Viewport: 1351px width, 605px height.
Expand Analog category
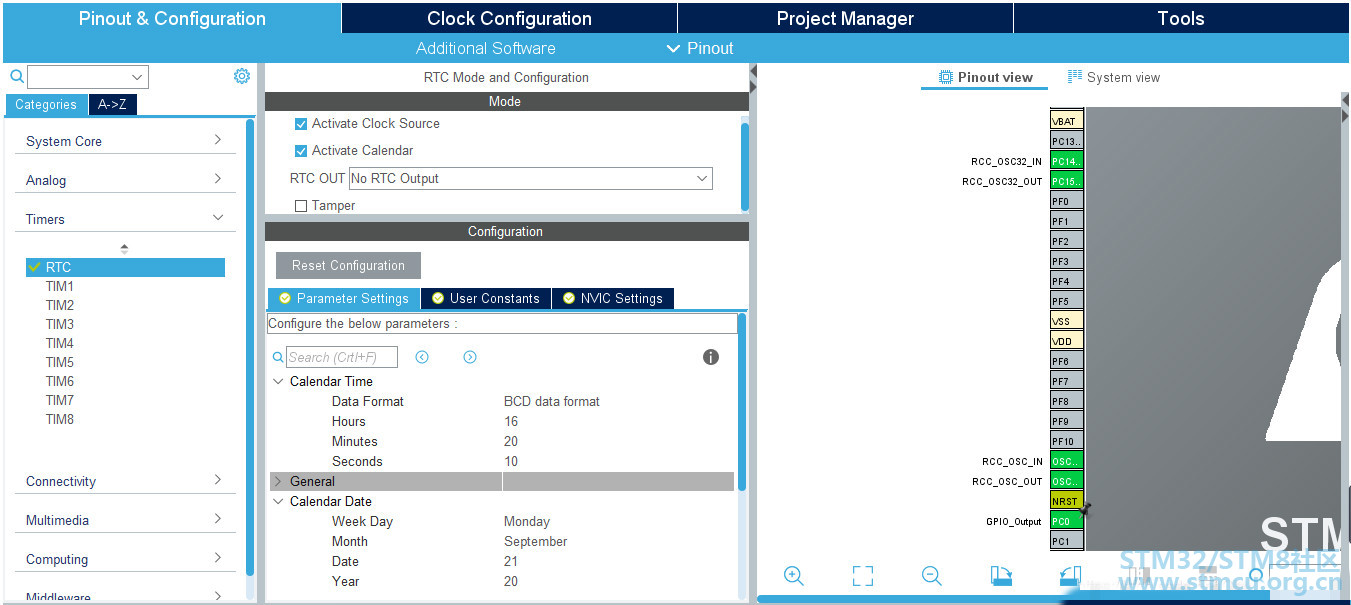coord(125,180)
